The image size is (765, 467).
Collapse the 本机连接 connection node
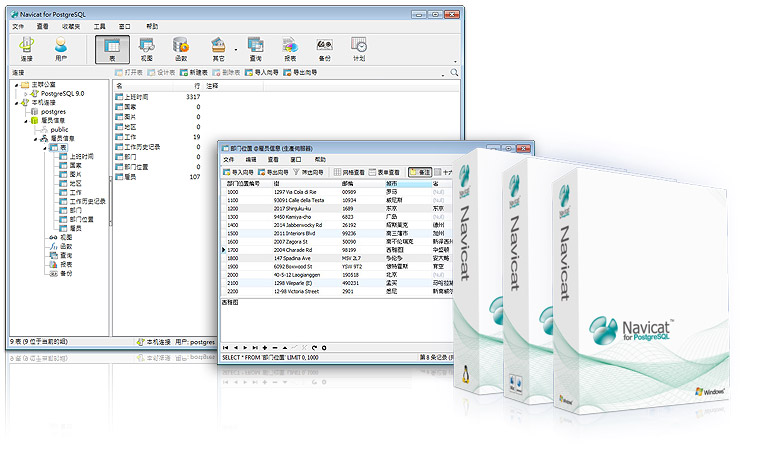17,103
